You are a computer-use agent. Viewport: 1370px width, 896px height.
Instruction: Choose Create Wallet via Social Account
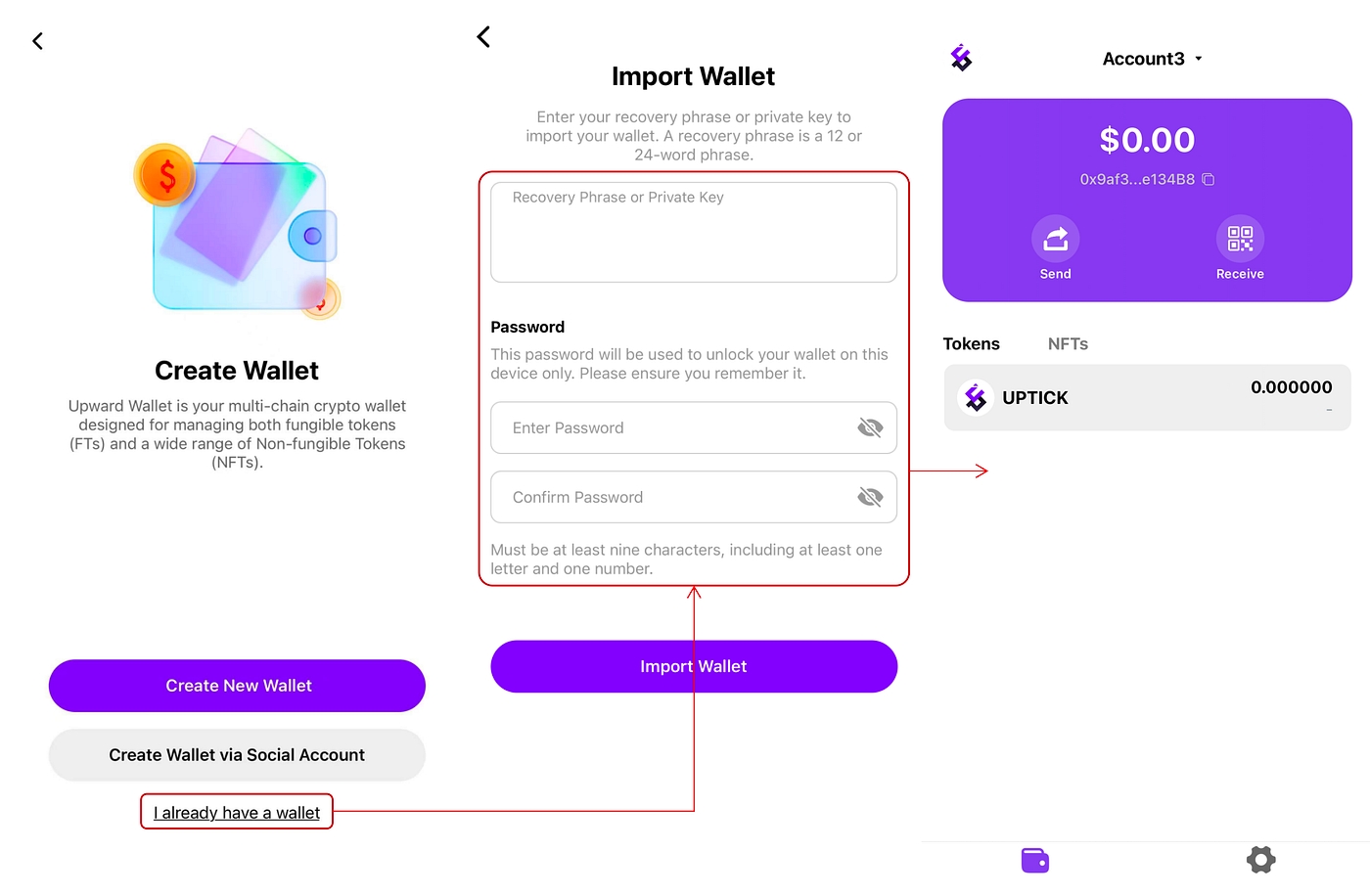[x=237, y=755]
